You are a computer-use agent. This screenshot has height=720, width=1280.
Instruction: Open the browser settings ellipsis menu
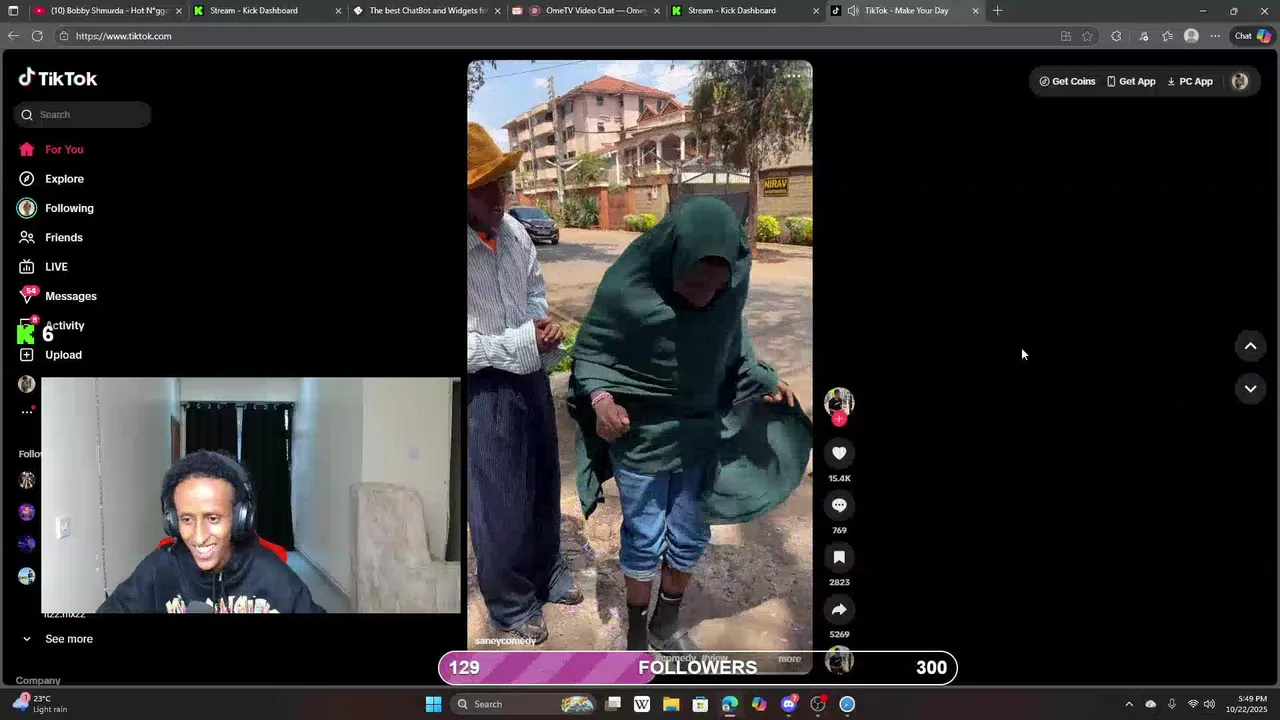[1215, 36]
